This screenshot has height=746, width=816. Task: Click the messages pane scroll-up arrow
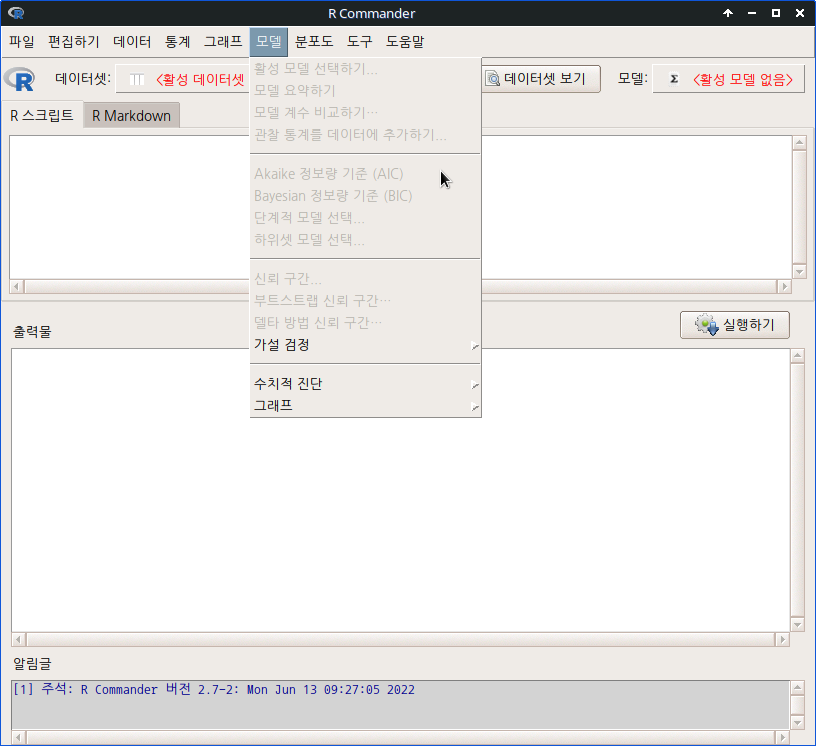click(x=797, y=688)
